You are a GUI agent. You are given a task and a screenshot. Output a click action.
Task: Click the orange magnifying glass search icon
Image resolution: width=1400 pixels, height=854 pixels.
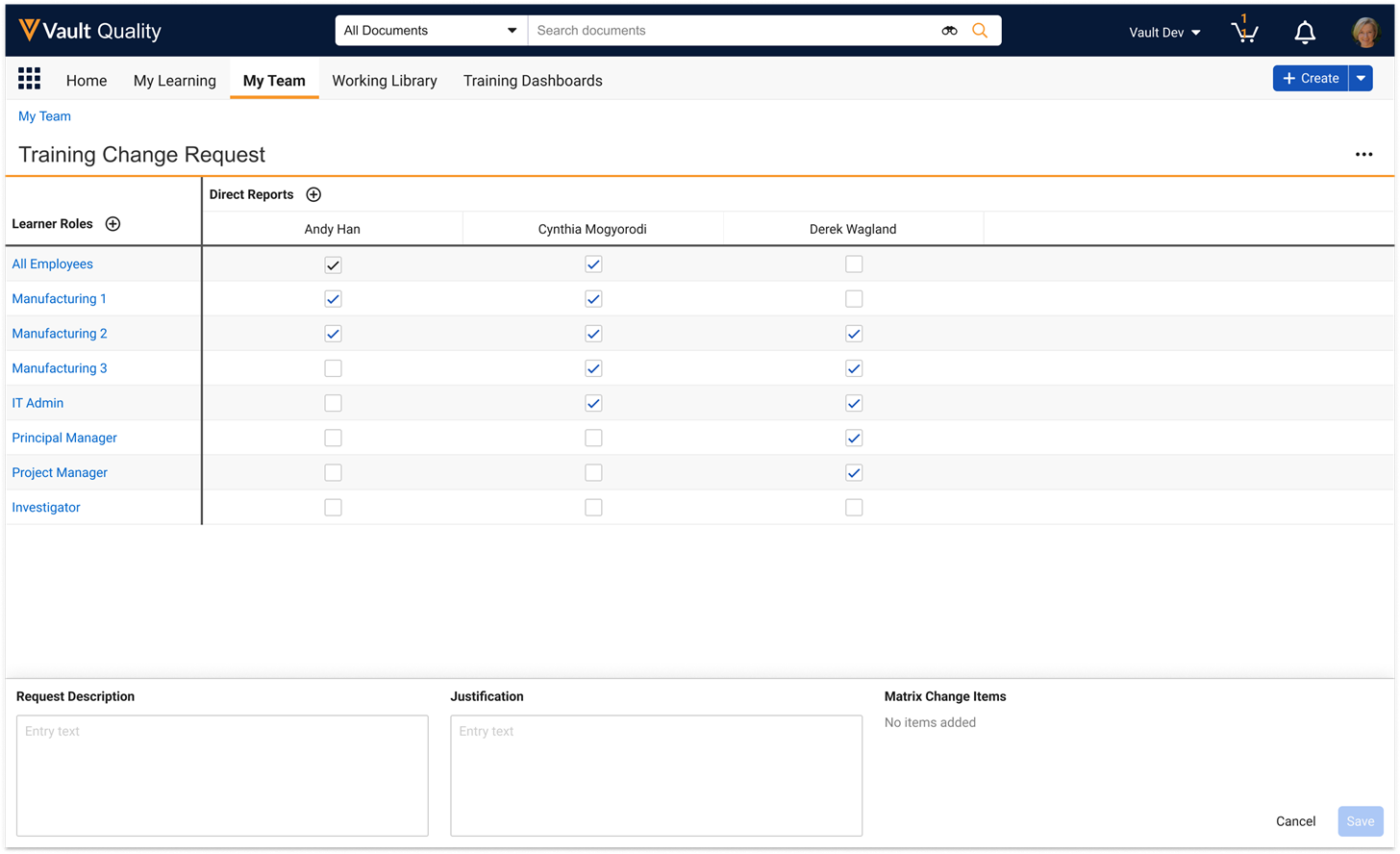(x=980, y=31)
